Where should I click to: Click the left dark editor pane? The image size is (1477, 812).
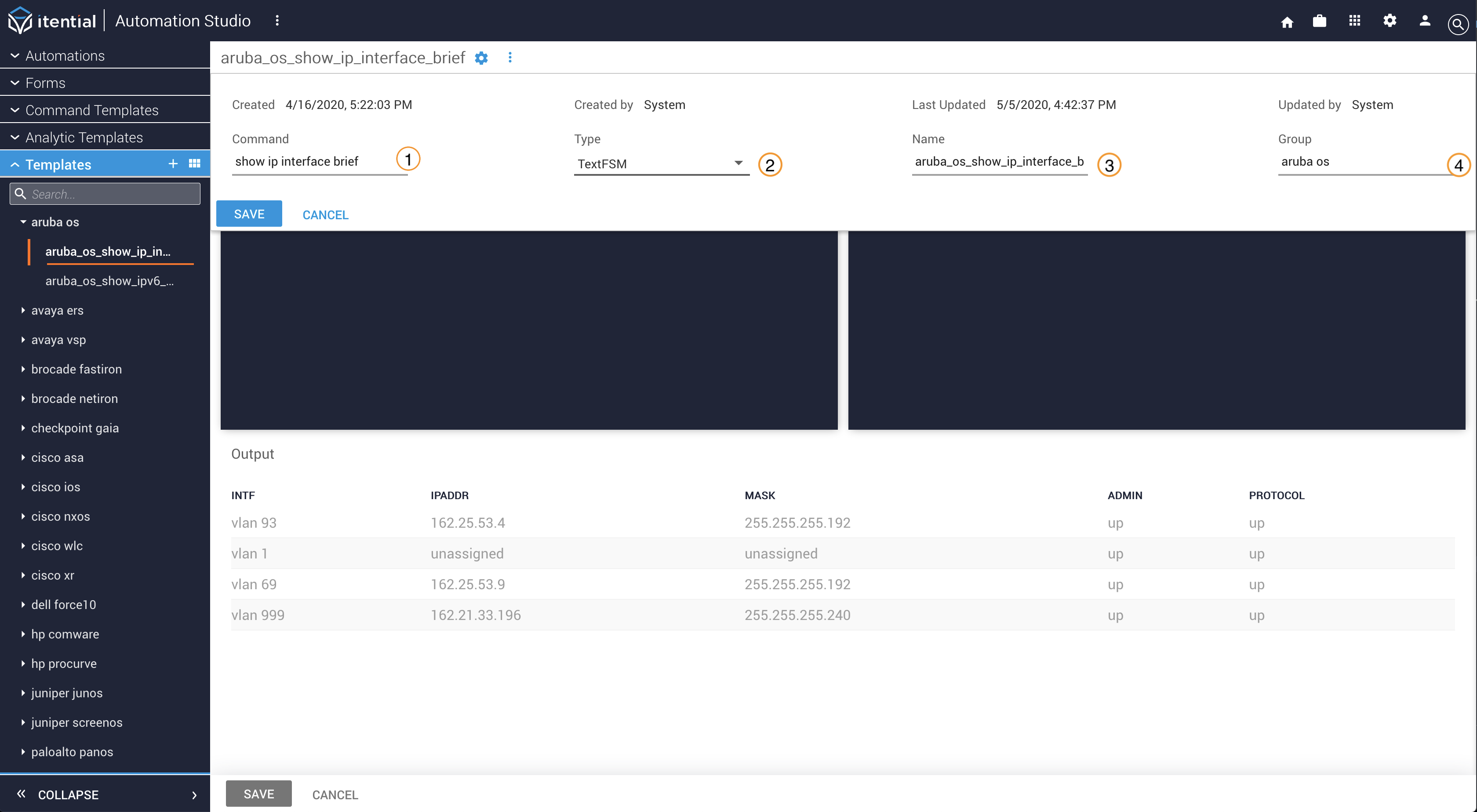(x=529, y=330)
